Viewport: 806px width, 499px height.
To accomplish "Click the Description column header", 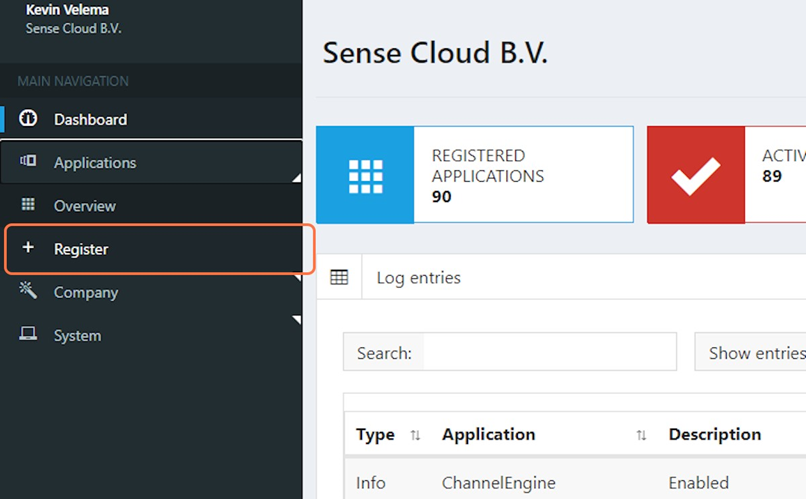I will point(715,434).
